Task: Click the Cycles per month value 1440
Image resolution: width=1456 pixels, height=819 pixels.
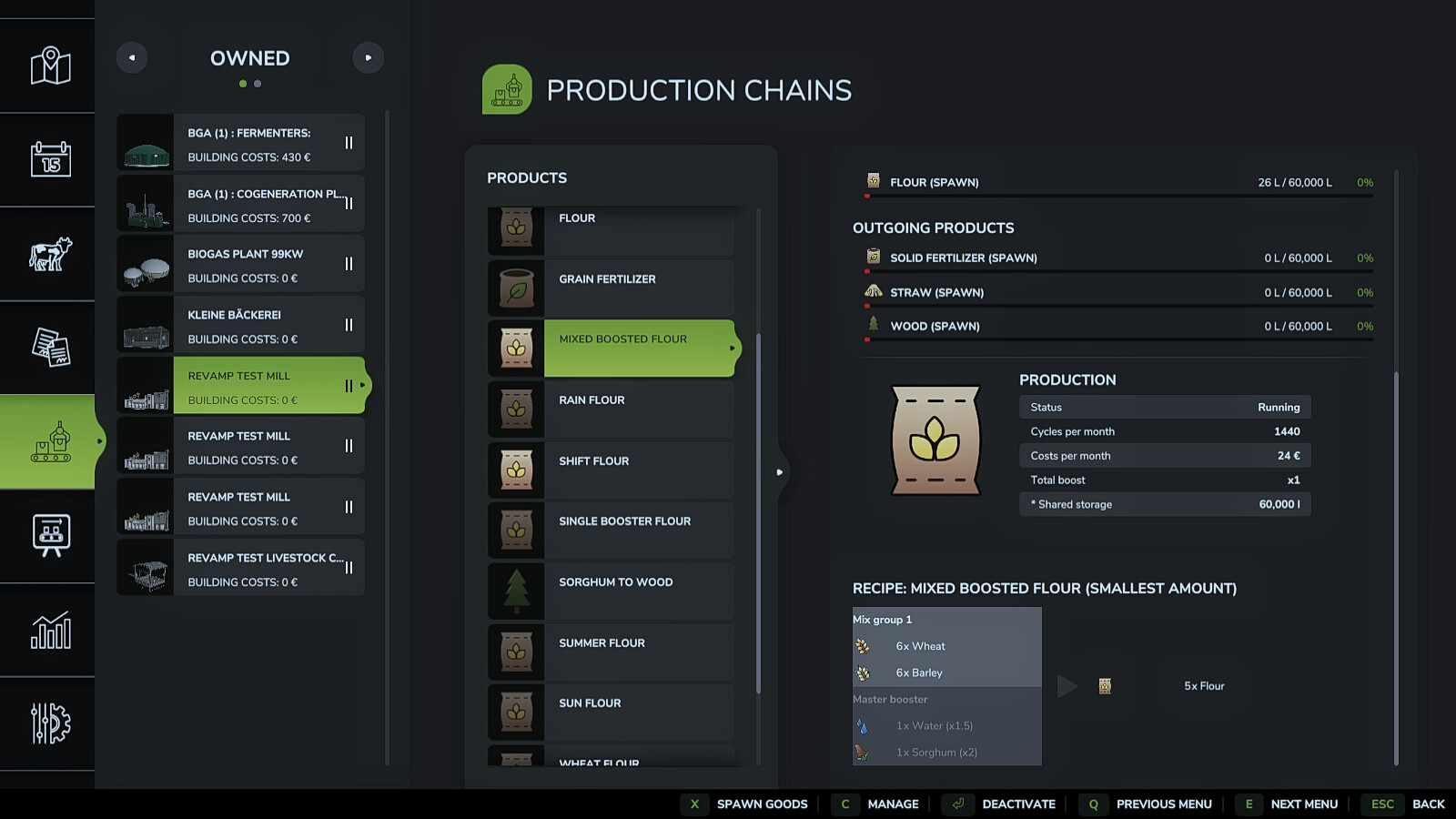Action: point(1287,431)
